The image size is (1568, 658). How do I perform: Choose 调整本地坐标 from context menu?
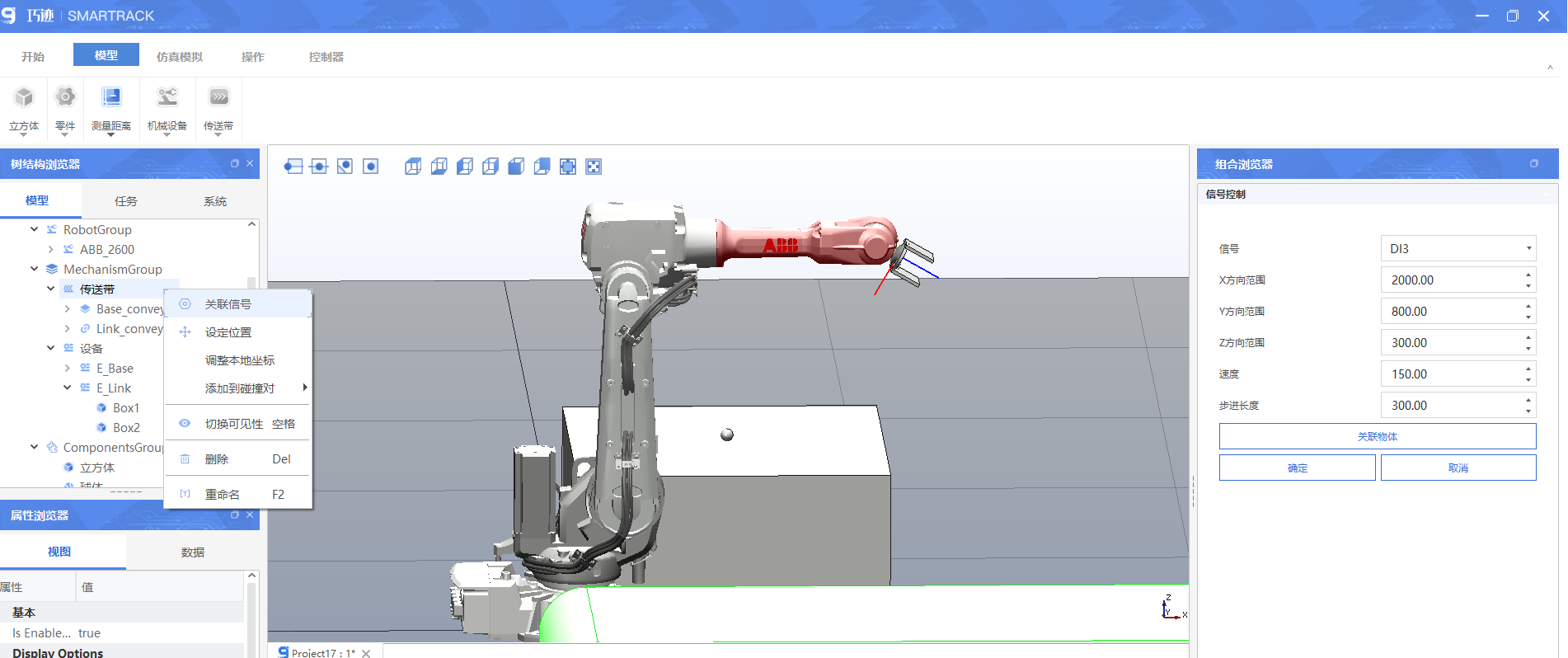[238, 360]
